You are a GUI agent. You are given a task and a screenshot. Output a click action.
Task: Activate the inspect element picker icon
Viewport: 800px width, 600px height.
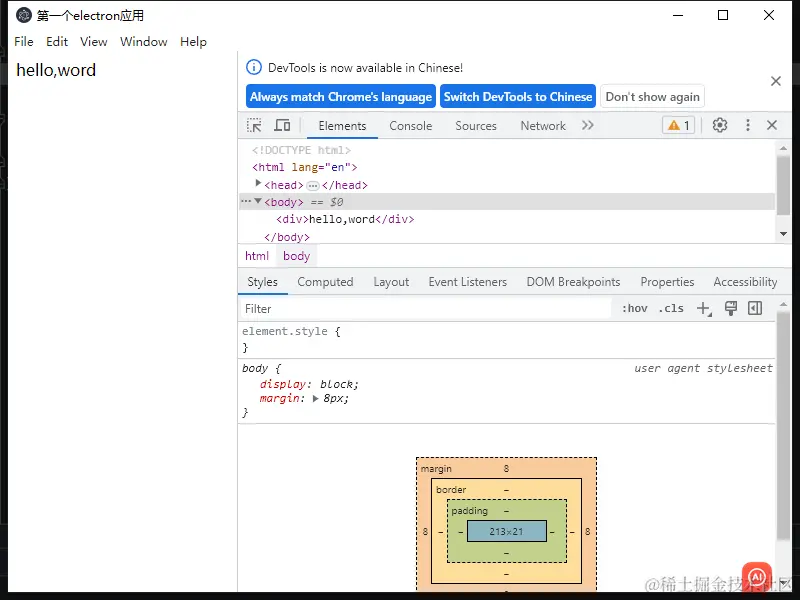(x=254, y=126)
